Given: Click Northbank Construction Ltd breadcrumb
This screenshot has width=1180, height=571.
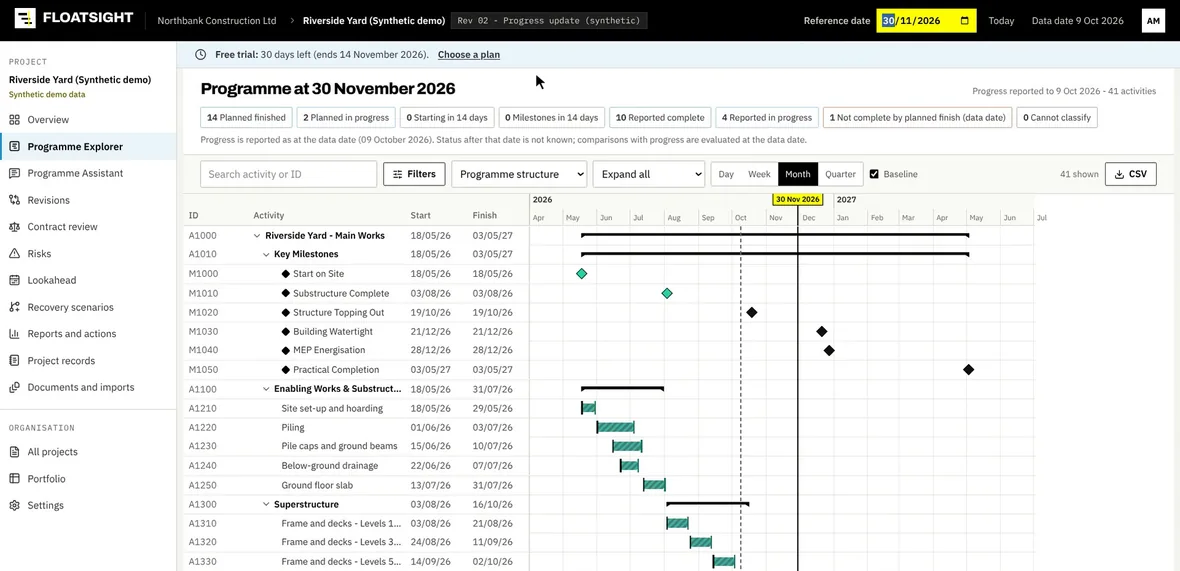Looking at the screenshot, I should point(217,20).
